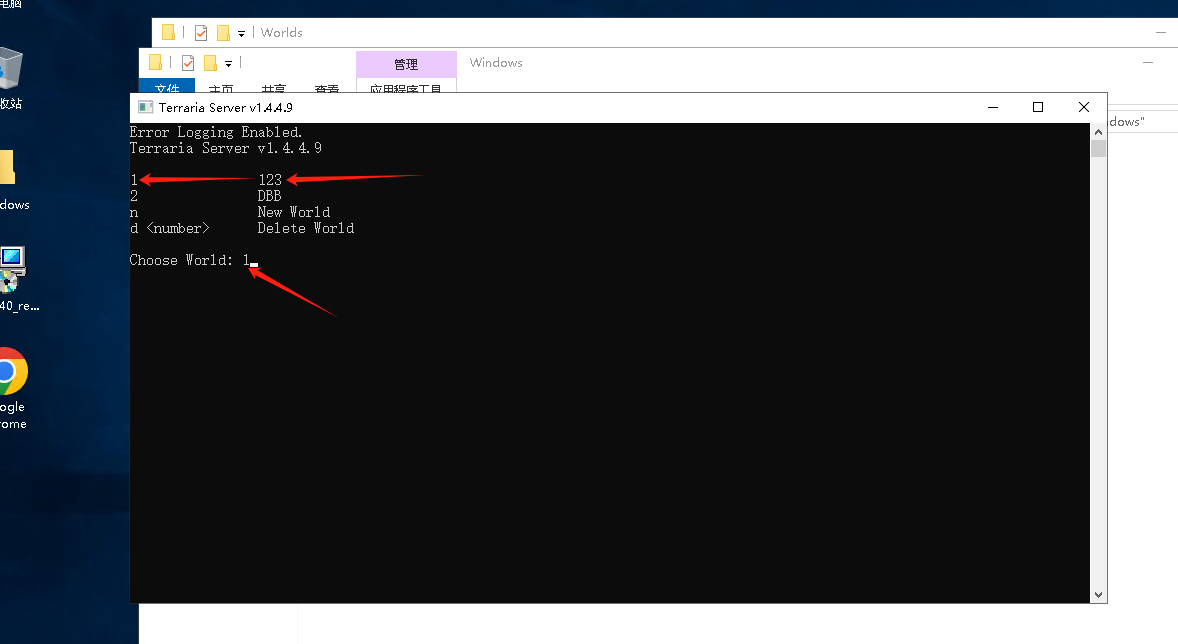
Task: Click the Delete World option text
Action: pos(306,228)
